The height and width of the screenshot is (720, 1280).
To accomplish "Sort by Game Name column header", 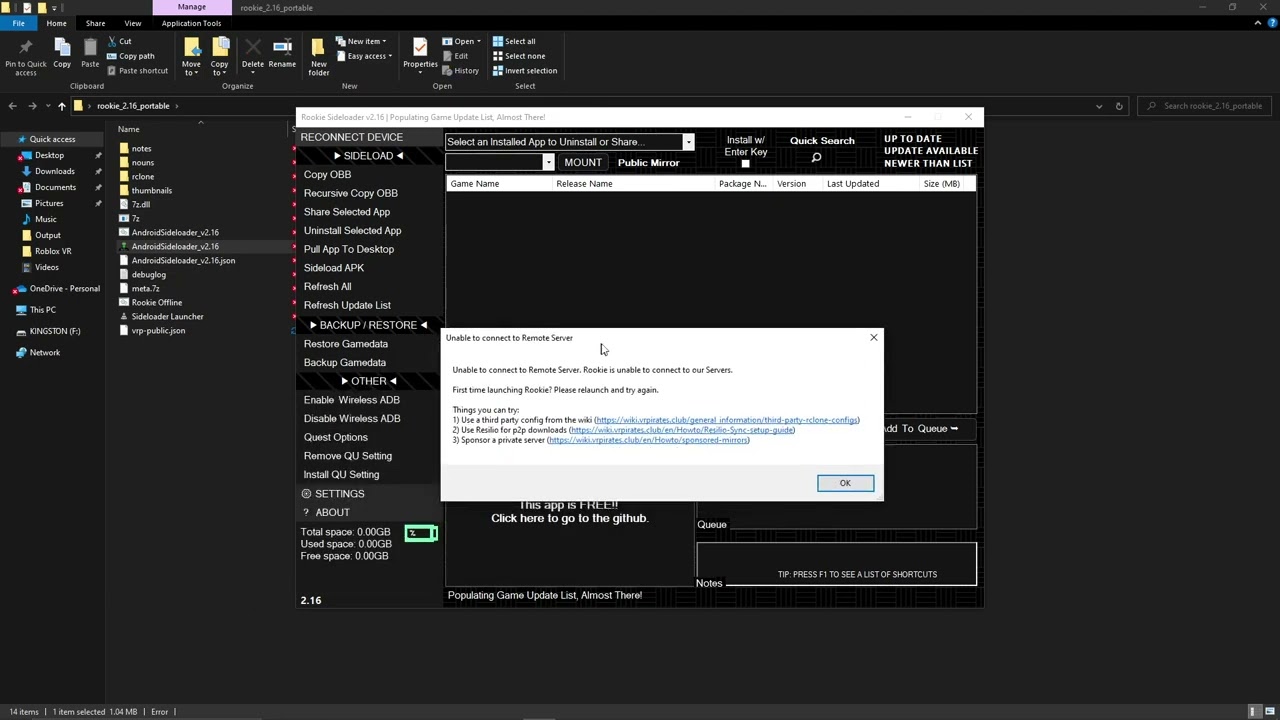I will (x=474, y=184).
